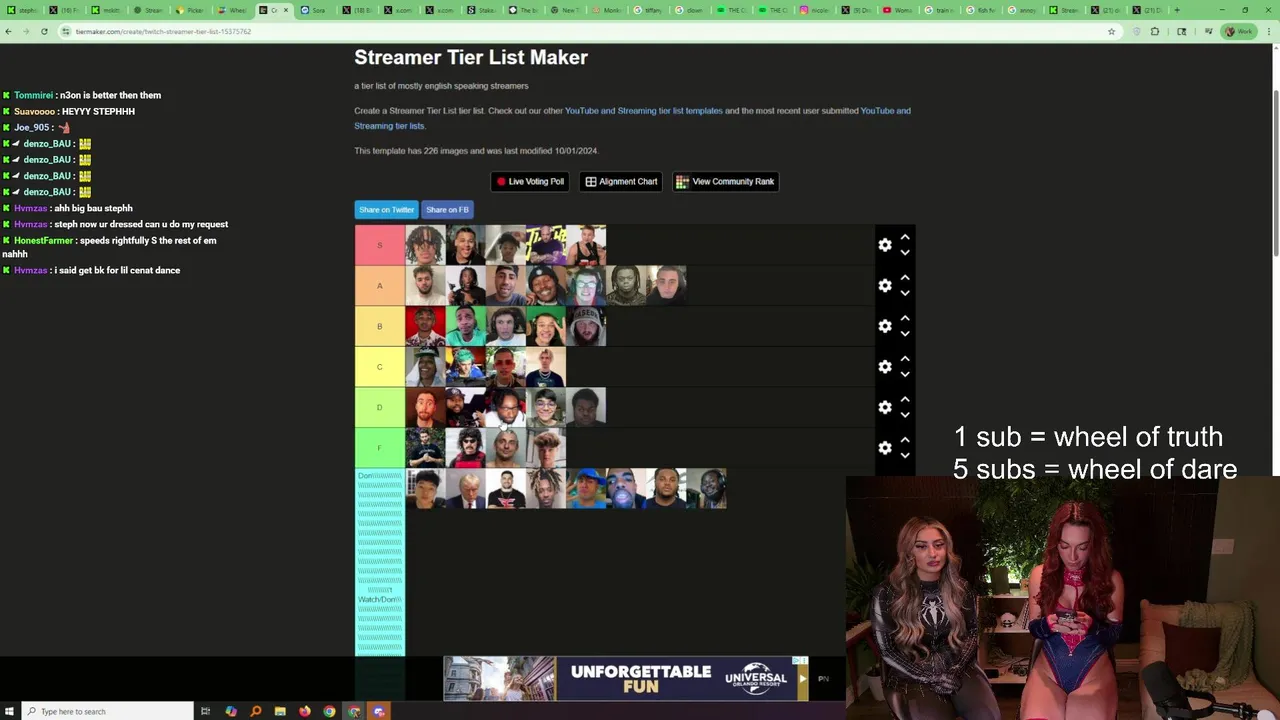Click the taskbar search box
The height and width of the screenshot is (720, 1280).
tap(105, 711)
